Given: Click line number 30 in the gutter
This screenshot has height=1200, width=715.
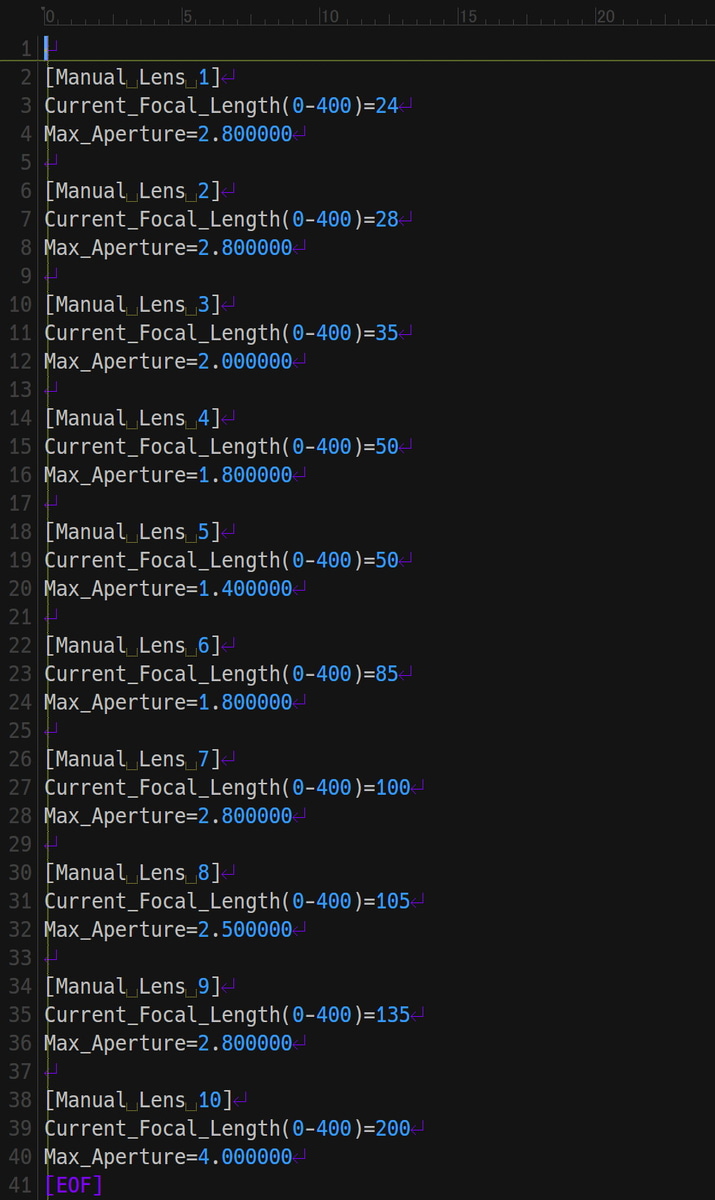Looking at the screenshot, I should (x=22, y=873).
